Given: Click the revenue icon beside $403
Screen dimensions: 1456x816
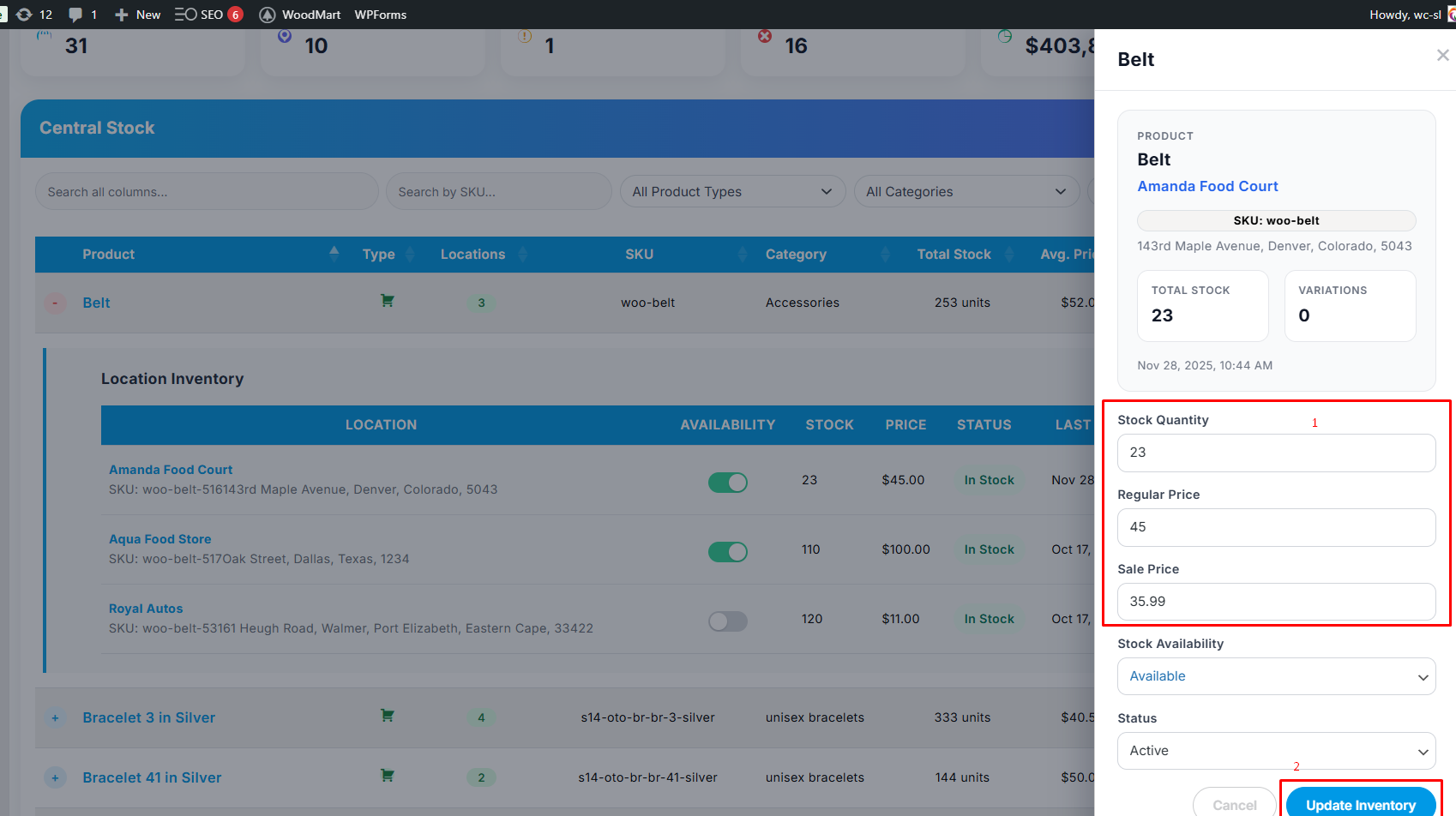Looking at the screenshot, I should [1005, 36].
